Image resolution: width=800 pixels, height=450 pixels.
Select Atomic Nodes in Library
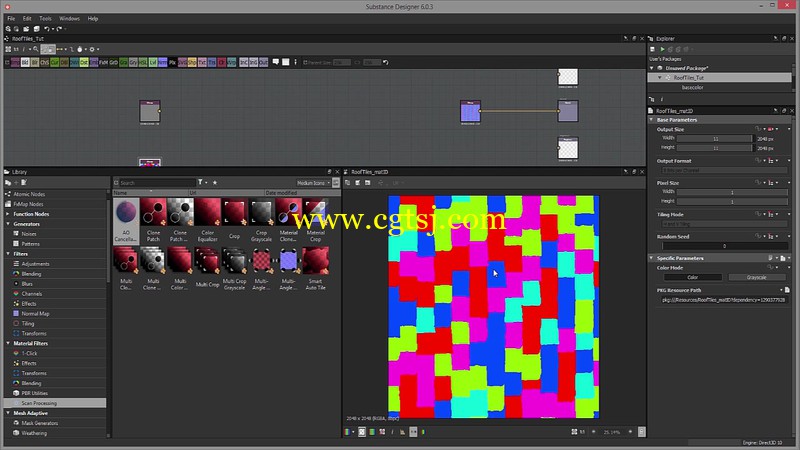tap(29, 194)
